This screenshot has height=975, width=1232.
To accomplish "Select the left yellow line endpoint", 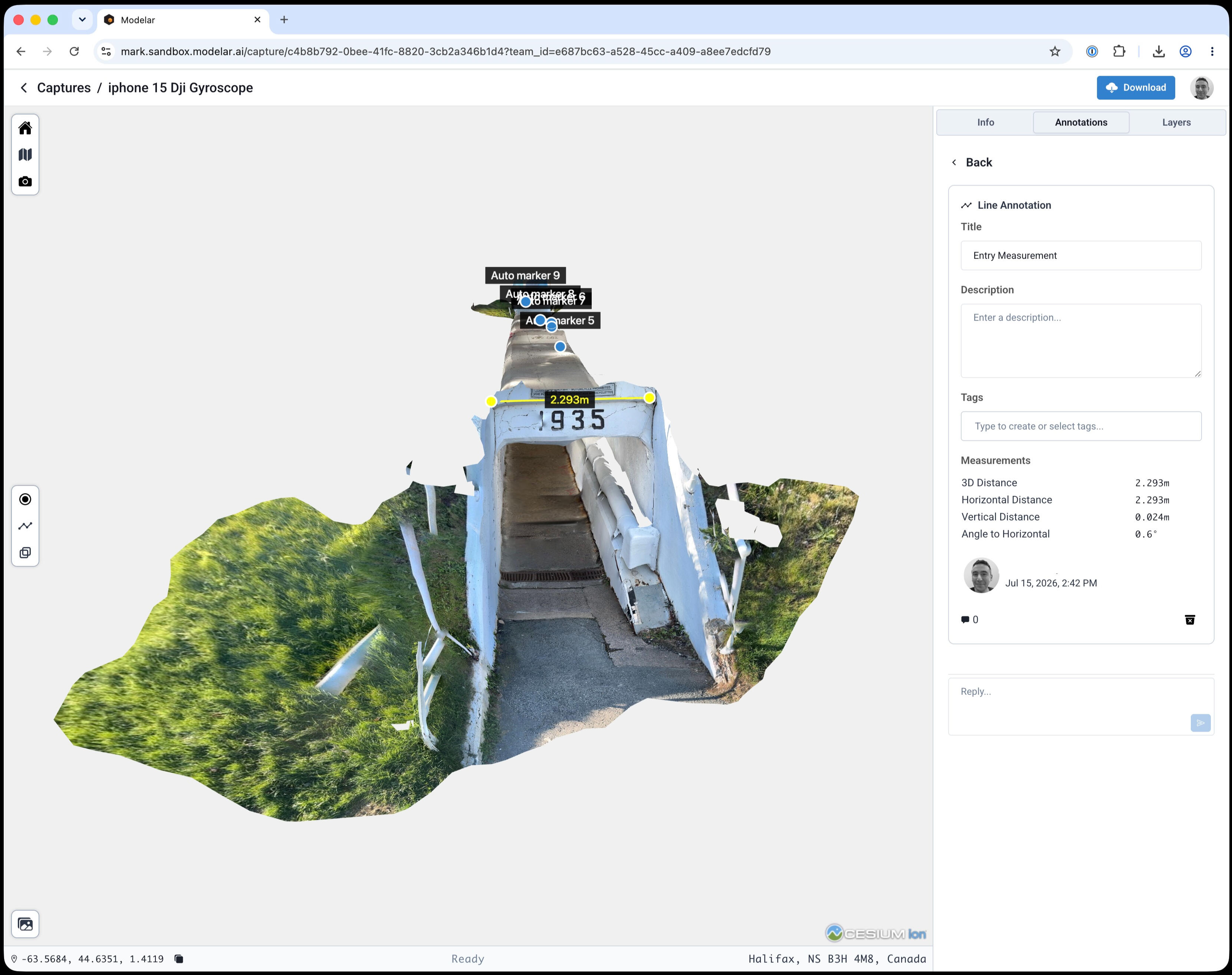I will (x=491, y=402).
